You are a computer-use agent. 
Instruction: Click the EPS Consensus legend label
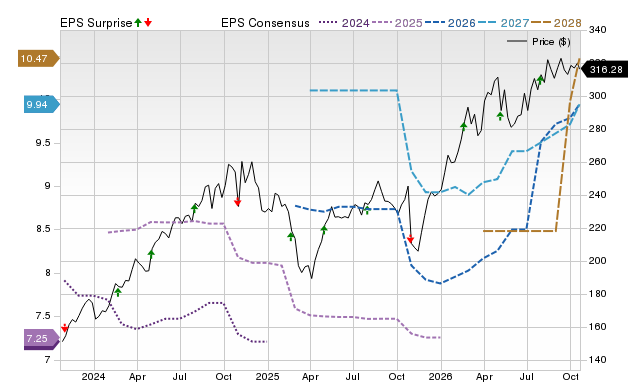[x=265, y=23]
